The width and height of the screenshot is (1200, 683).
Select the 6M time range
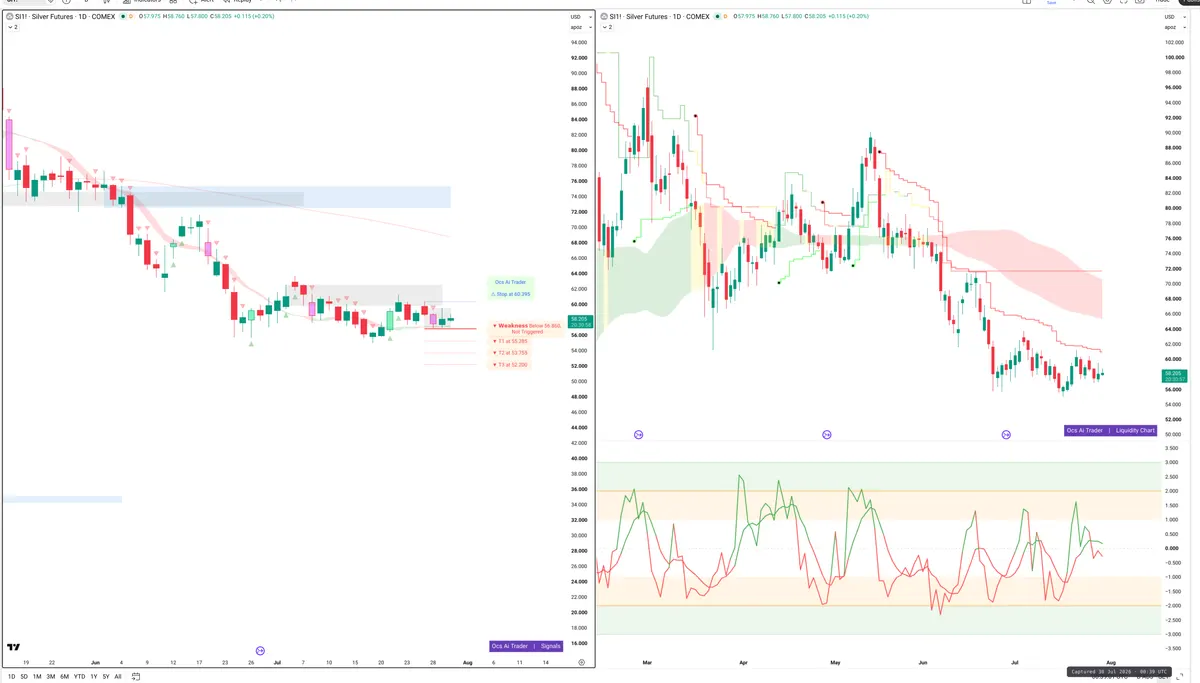[65, 677]
